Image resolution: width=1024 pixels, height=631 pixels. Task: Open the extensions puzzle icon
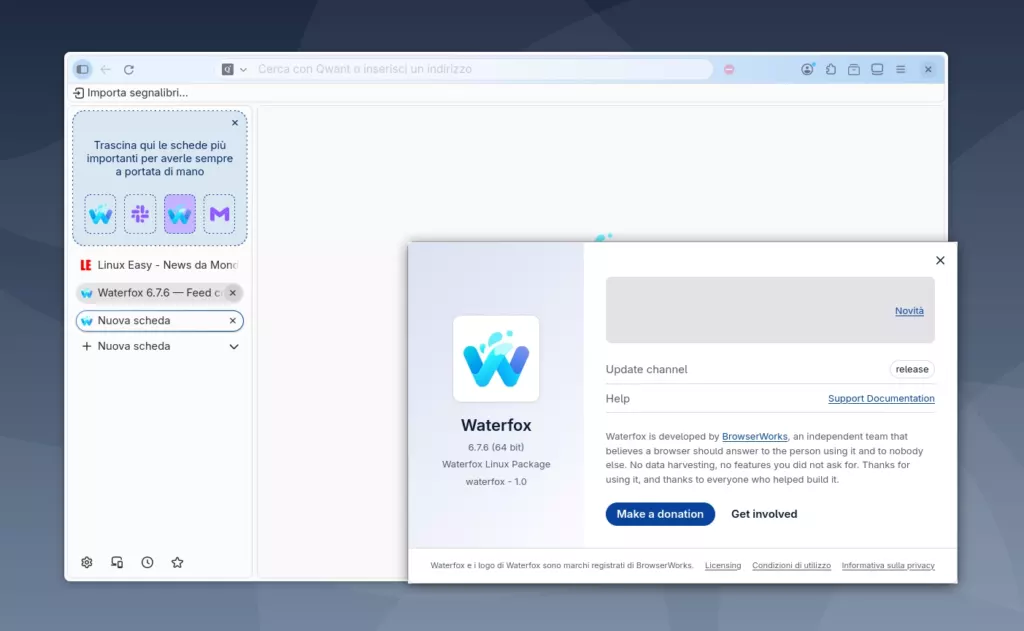[x=831, y=69]
